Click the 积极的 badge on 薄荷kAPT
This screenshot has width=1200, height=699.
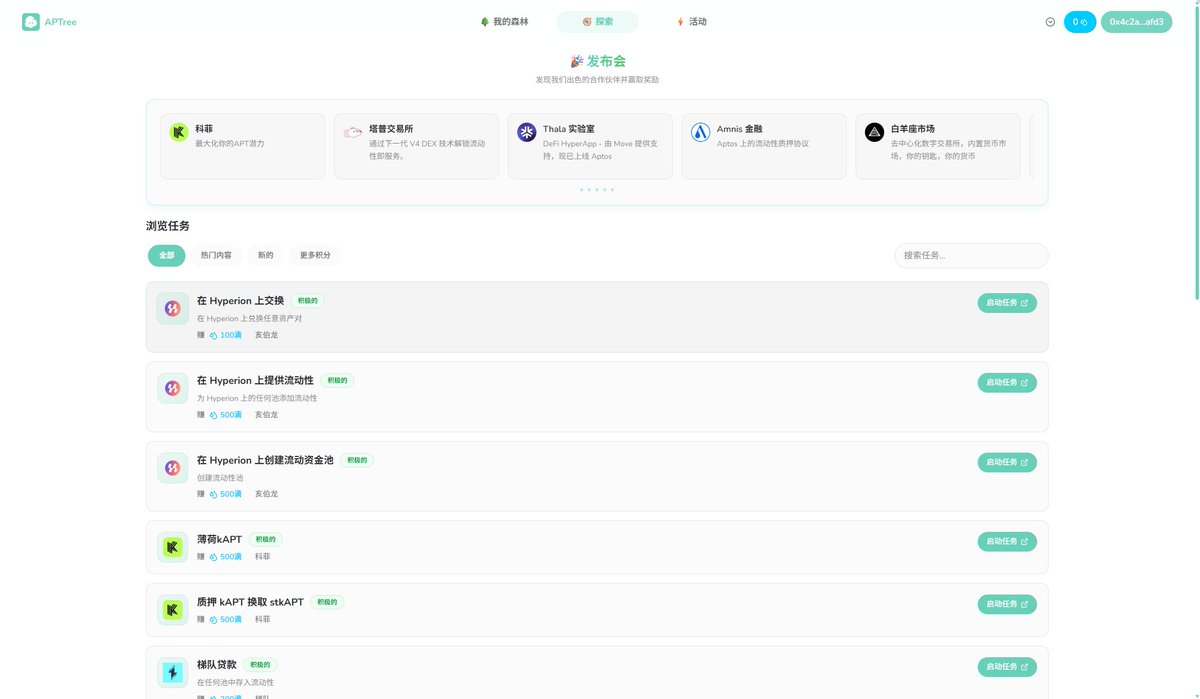click(x=265, y=540)
